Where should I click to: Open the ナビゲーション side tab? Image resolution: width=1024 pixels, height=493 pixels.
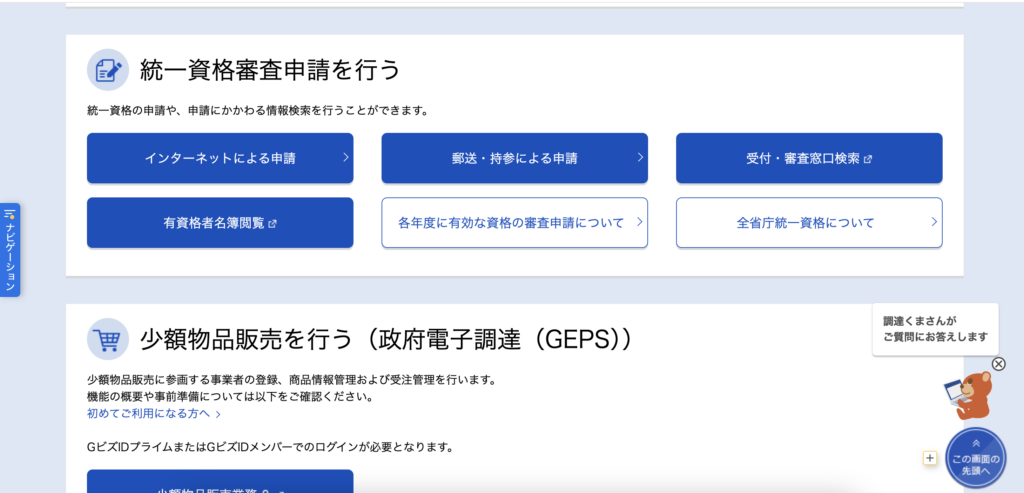click(10, 250)
